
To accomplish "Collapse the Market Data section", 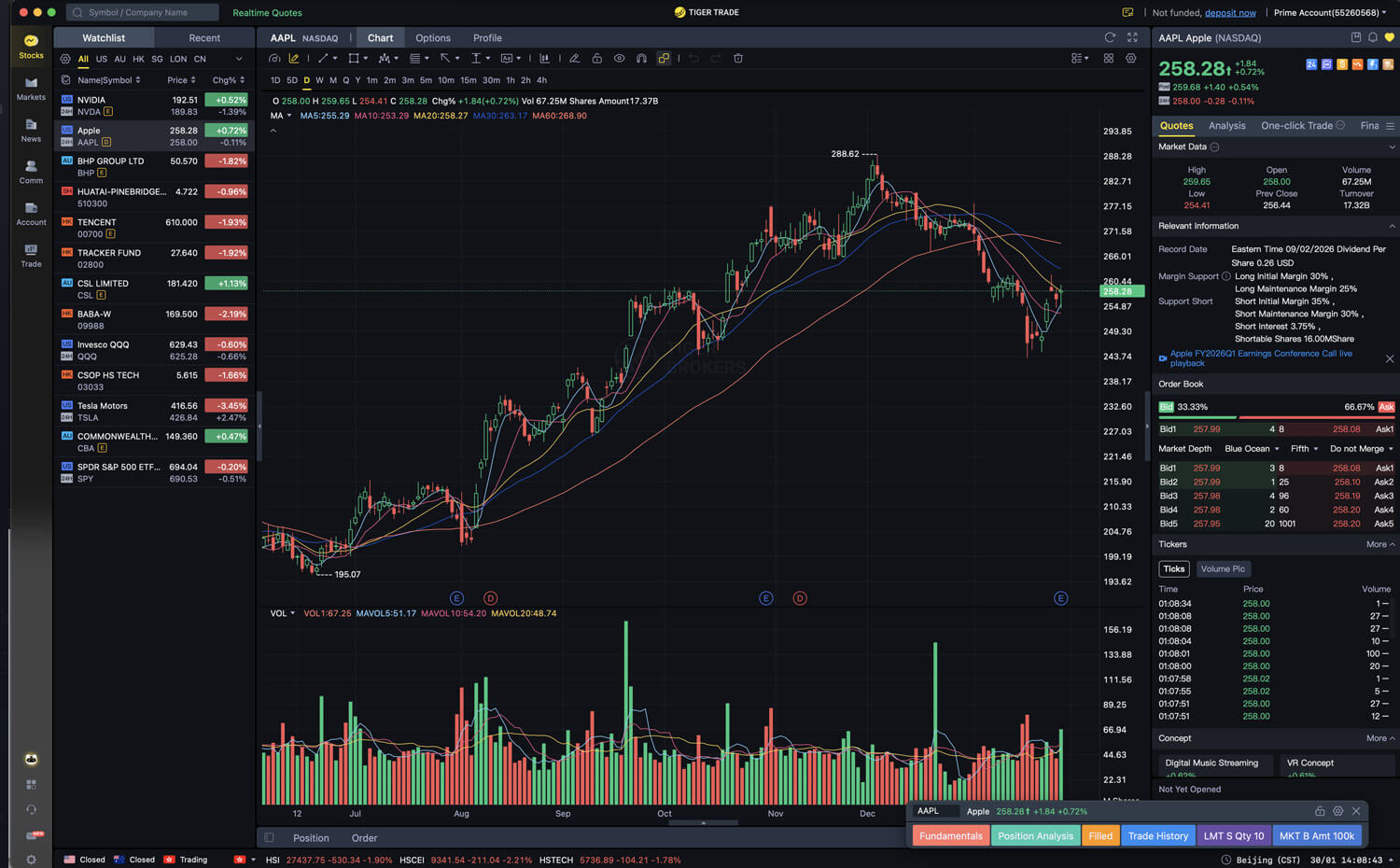I will pos(1392,147).
